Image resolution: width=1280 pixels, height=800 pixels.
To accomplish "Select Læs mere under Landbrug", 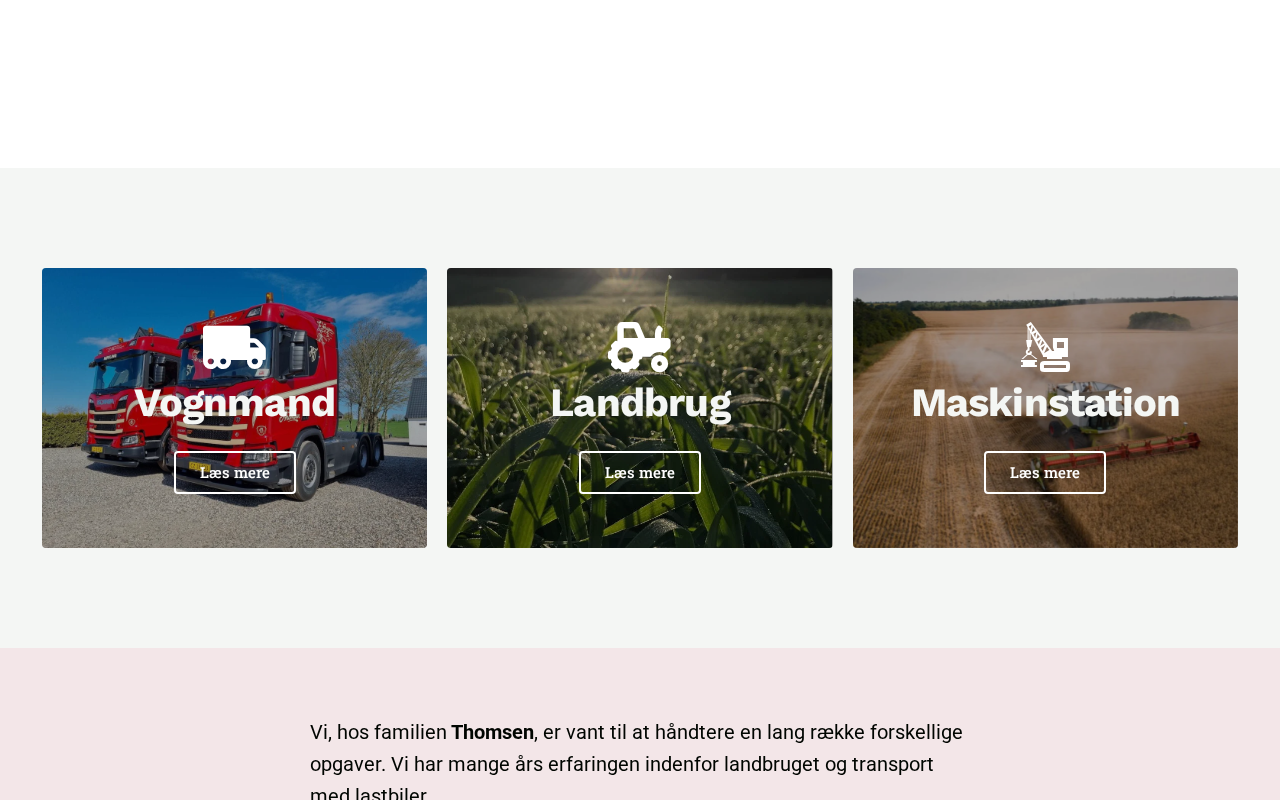I will [x=640, y=472].
